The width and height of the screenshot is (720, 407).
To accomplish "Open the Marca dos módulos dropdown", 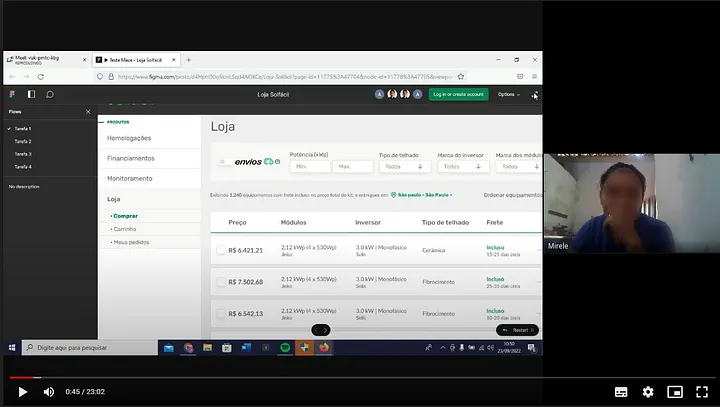I will 519,167.
